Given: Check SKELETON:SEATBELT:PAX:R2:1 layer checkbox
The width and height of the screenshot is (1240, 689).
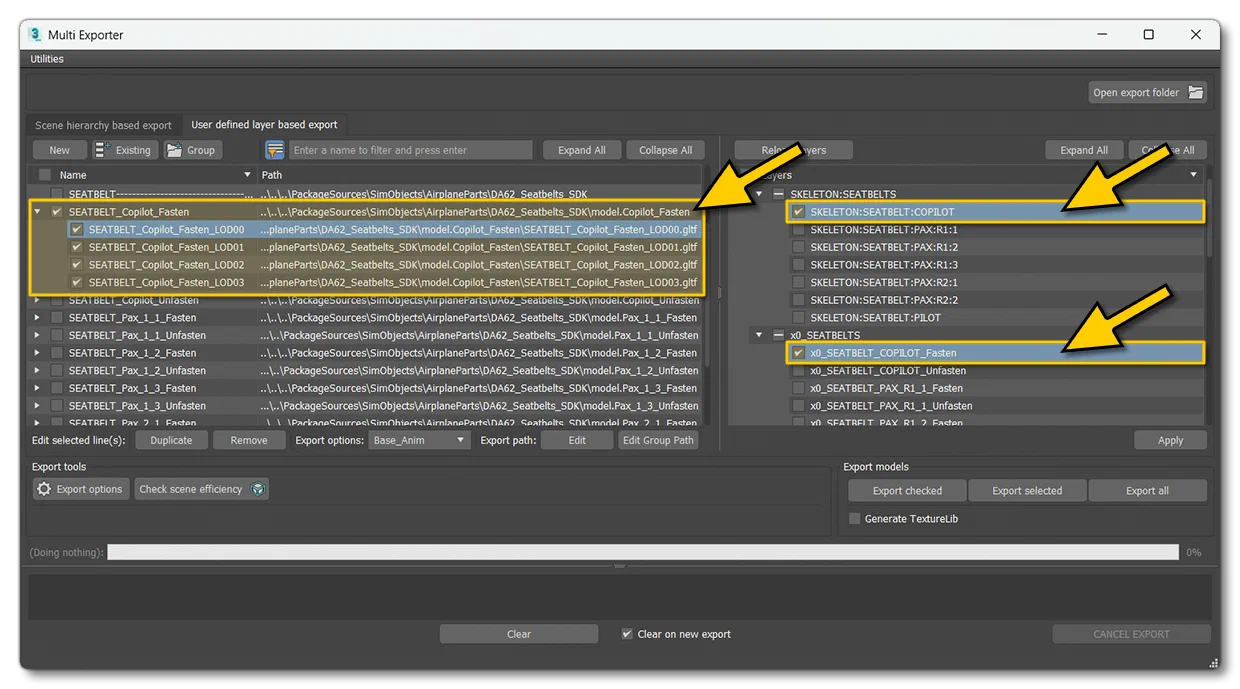Looking at the screenshot, I should click(798, 282).
